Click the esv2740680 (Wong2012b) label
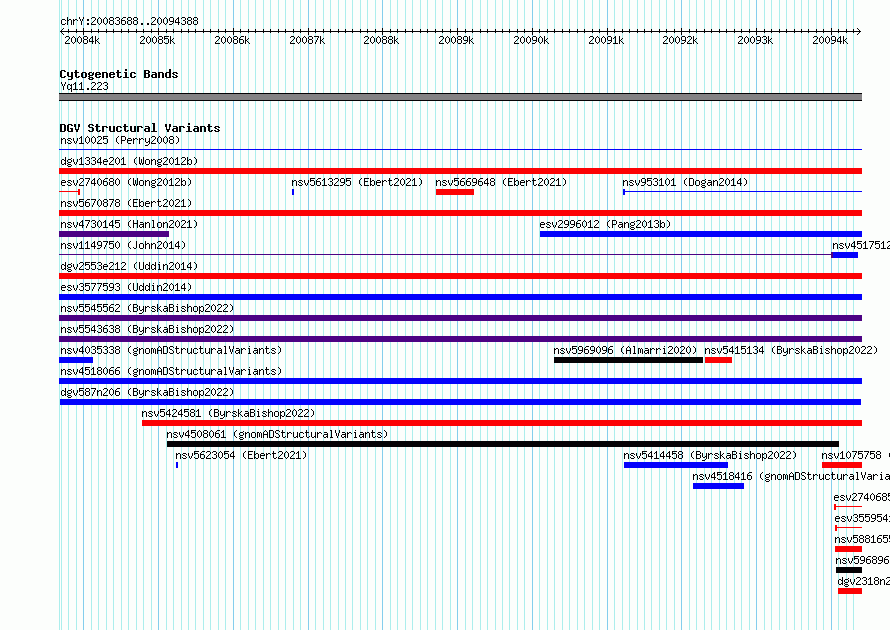The image size is (890, 630). (x=126, y=182)
